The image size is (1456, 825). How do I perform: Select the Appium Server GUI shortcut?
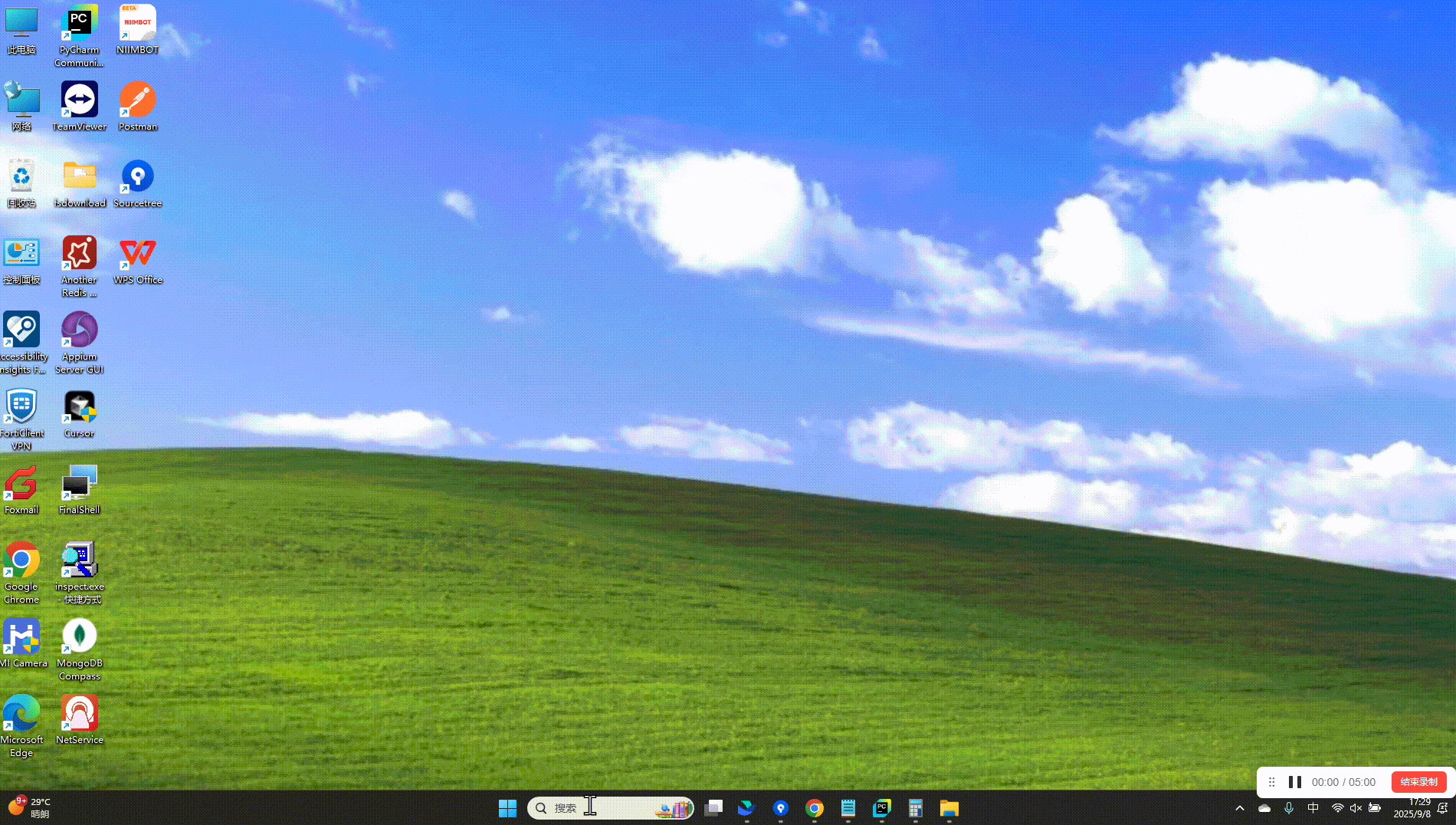point(79,343)
